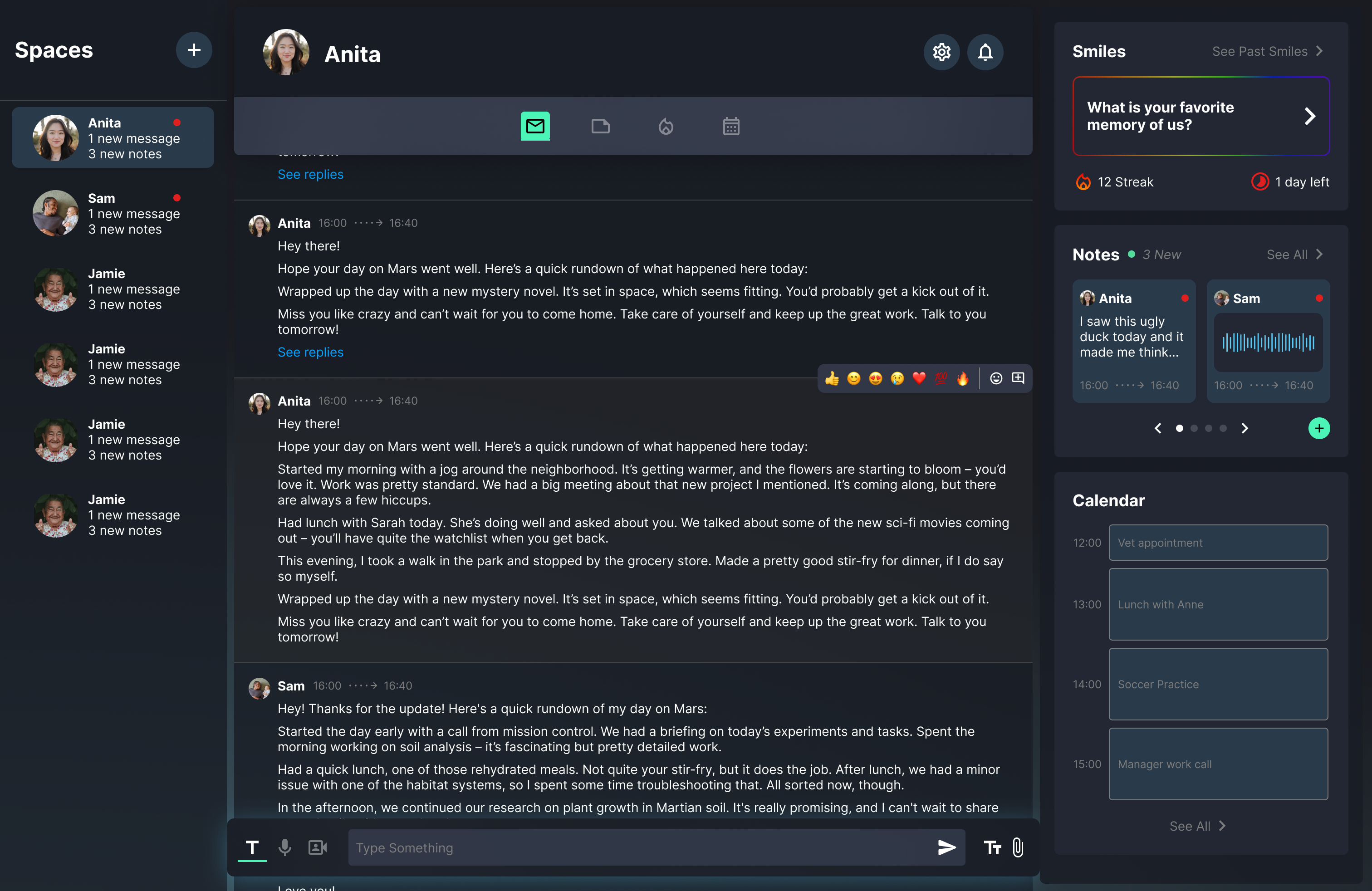Click the notifications bell icon
Viewport: 1372px width, 891px height.
(985, 53)
